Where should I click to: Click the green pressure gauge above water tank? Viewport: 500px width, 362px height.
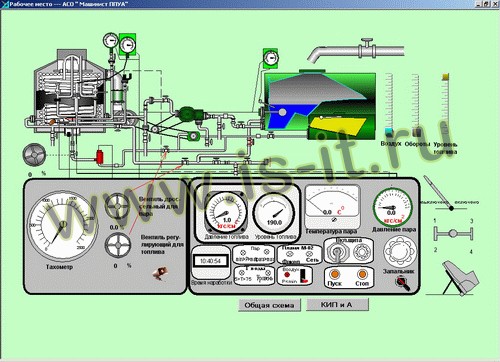tap(271, 58)
